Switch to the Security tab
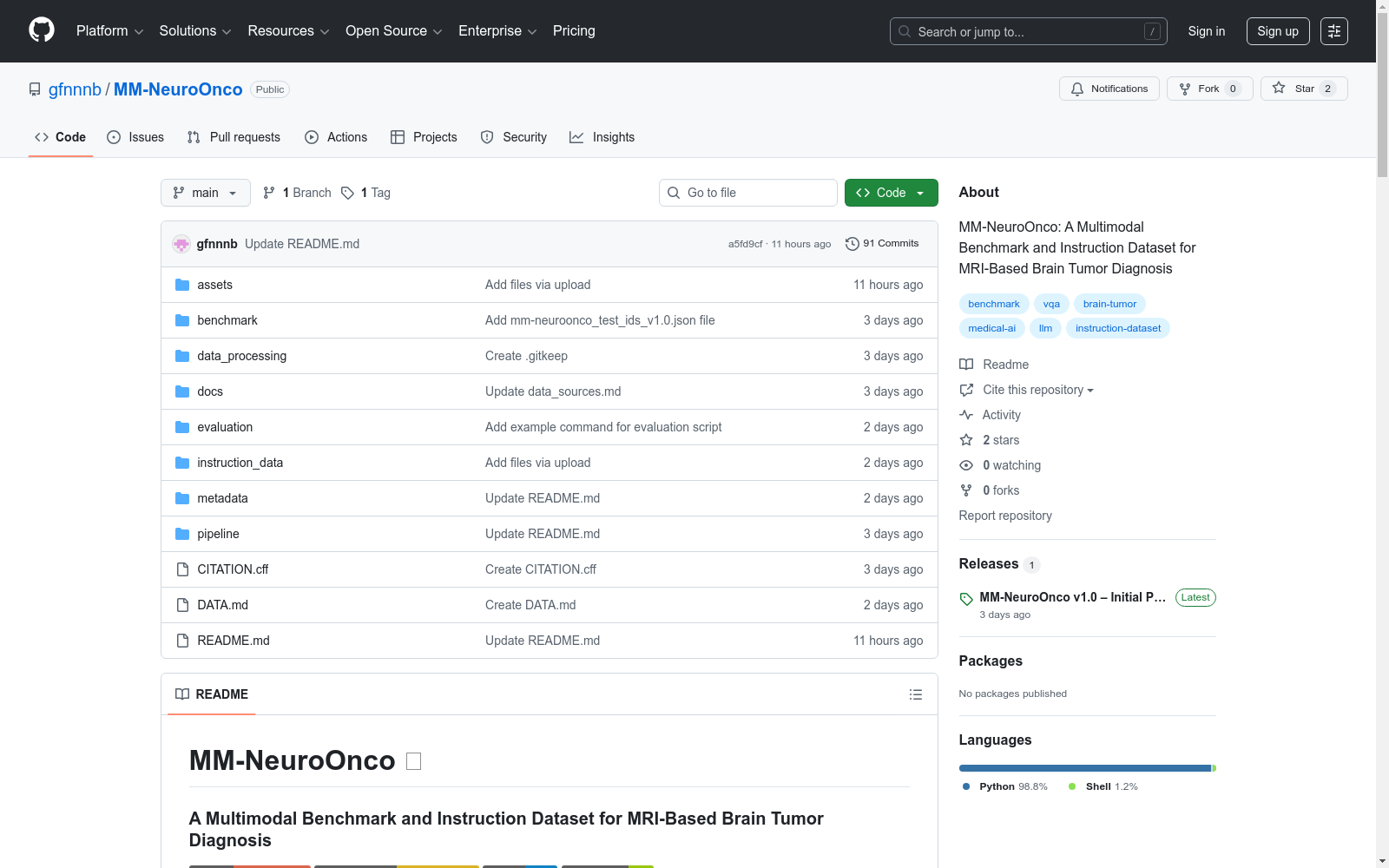Image resolution: width=1389 pixels, height=868 pixels. (x=514, y=137)
